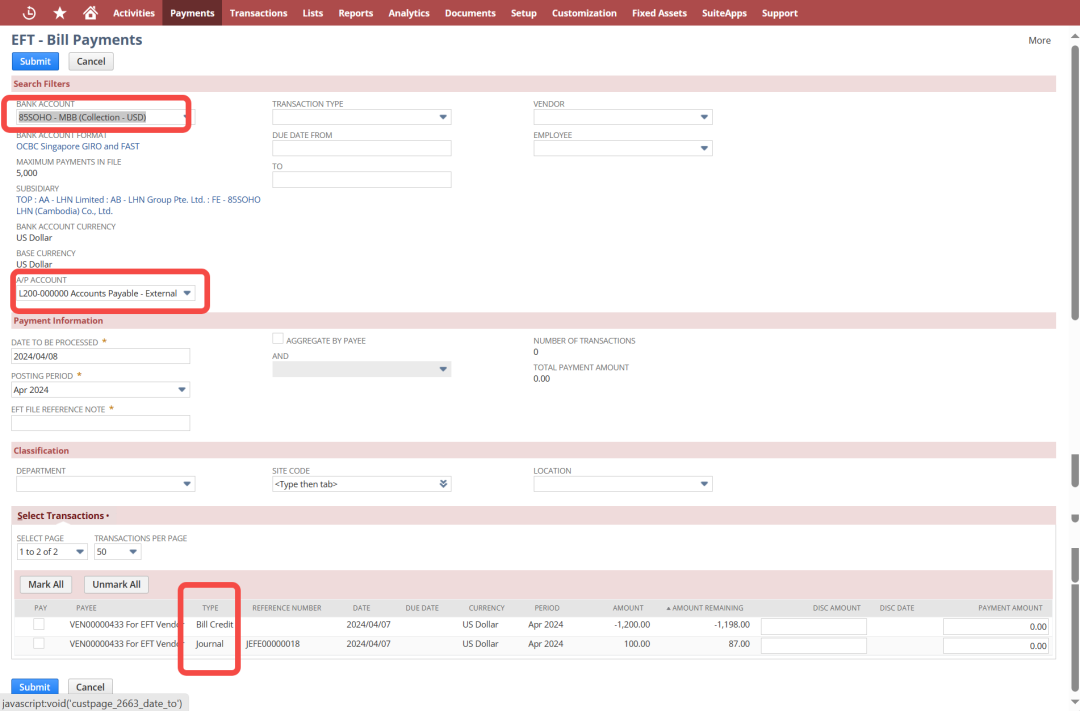Screen dimensions: 1080x711
Task: Click the Amount column header
Action: point(628,608)
